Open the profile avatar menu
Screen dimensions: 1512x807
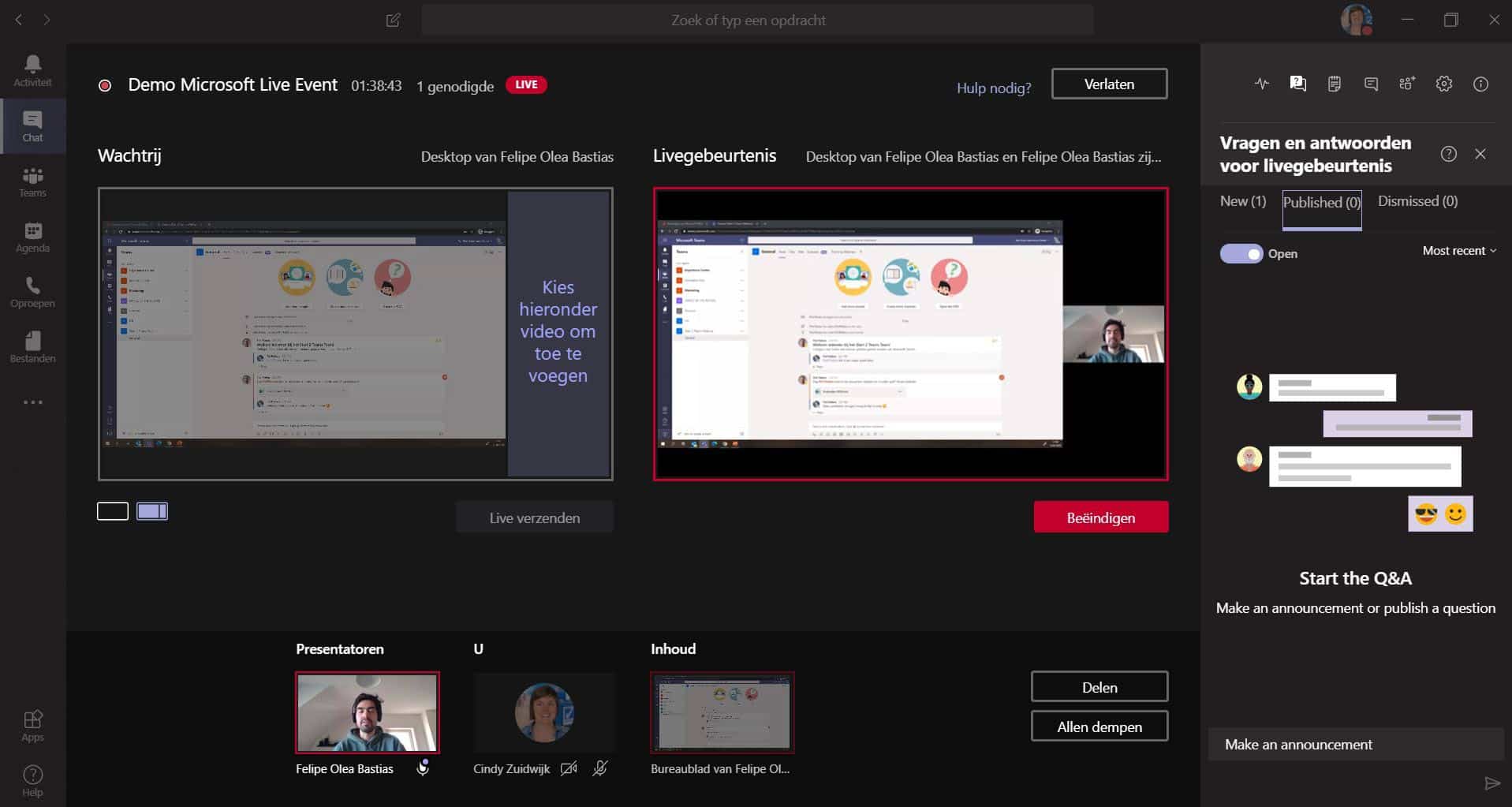[1357, 20]
